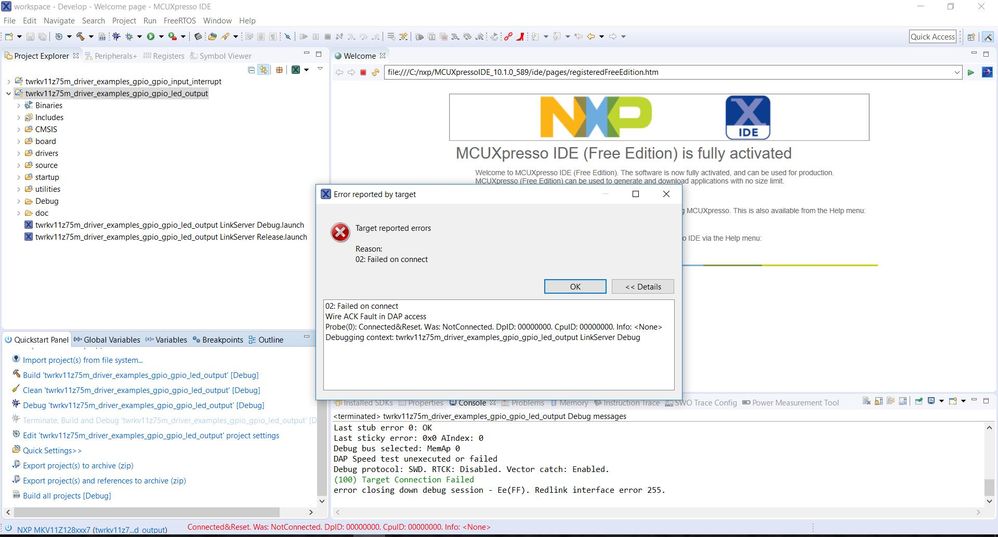Click Build all projects [Debug] link
This screenshot has width=998, height=537.
pyautogui.click(x=67, y=496)
